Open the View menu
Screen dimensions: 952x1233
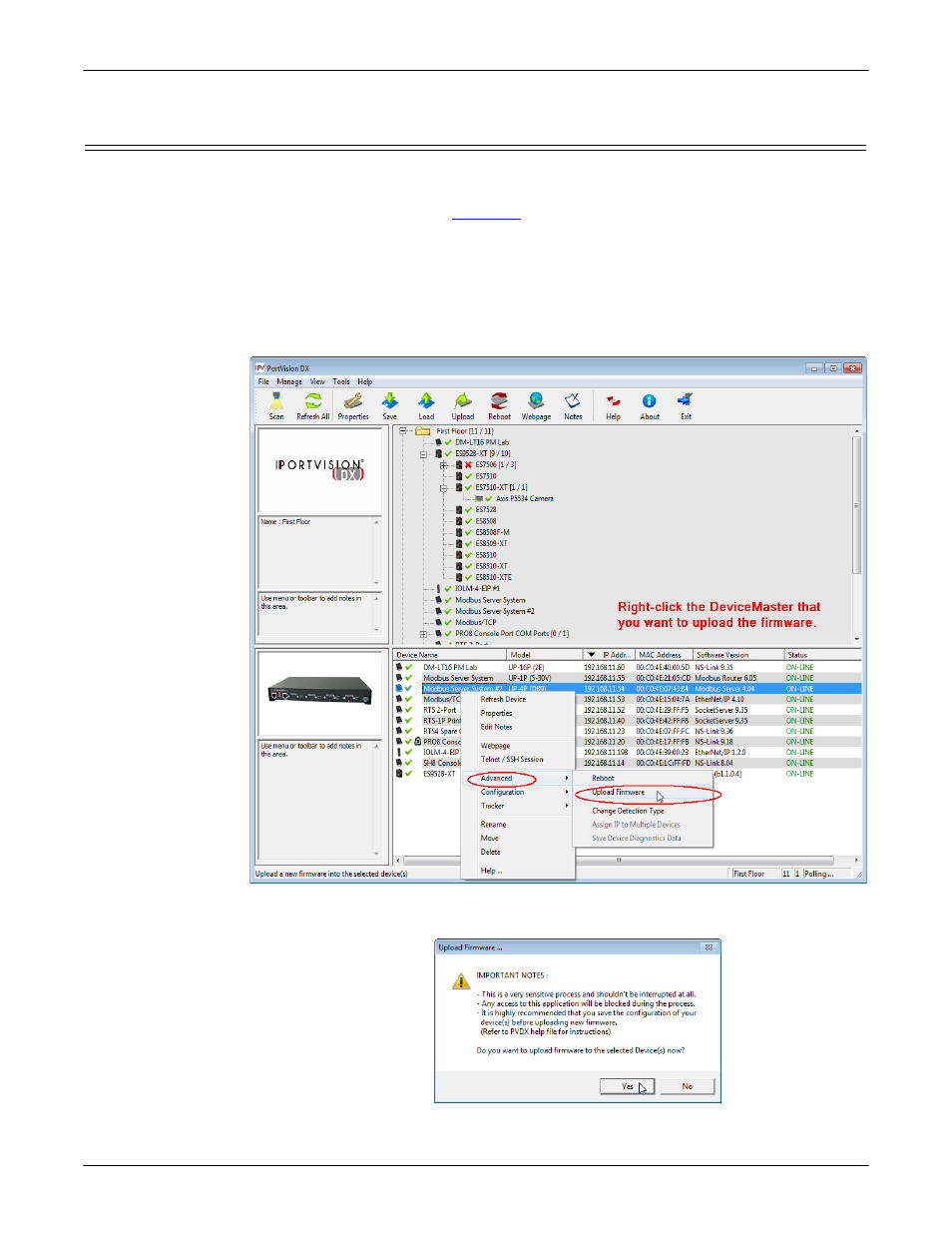(317, 381)
